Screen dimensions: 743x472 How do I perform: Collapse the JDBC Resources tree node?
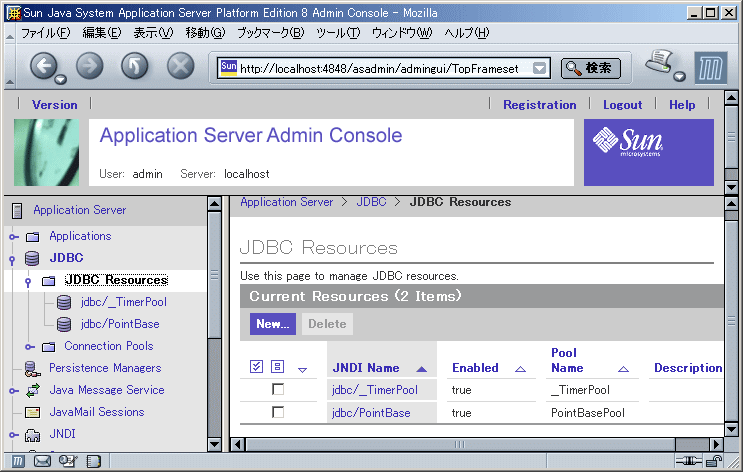pyautogui.click(x=28, y=282)
